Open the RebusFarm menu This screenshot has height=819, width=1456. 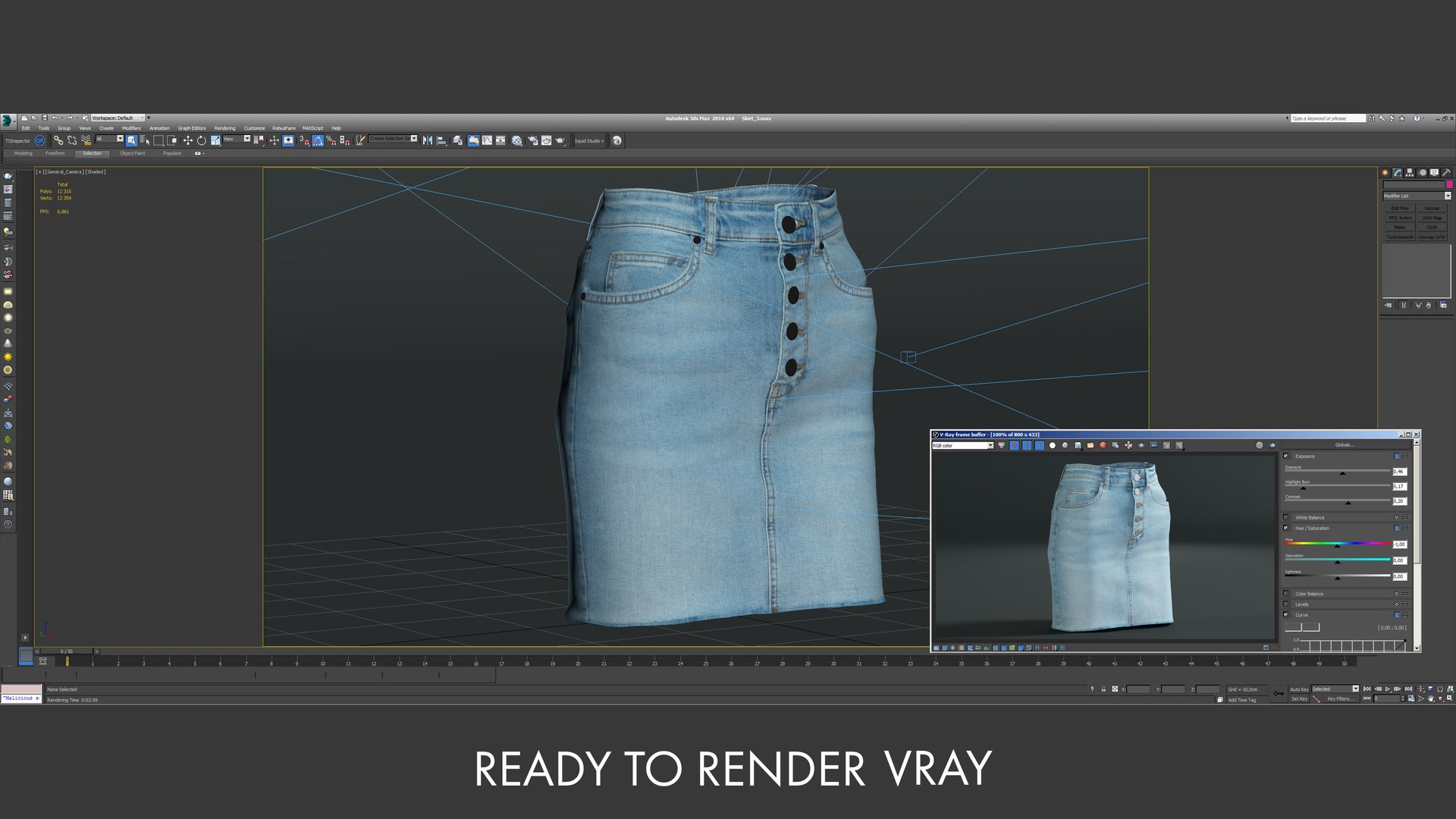point(284,128)
